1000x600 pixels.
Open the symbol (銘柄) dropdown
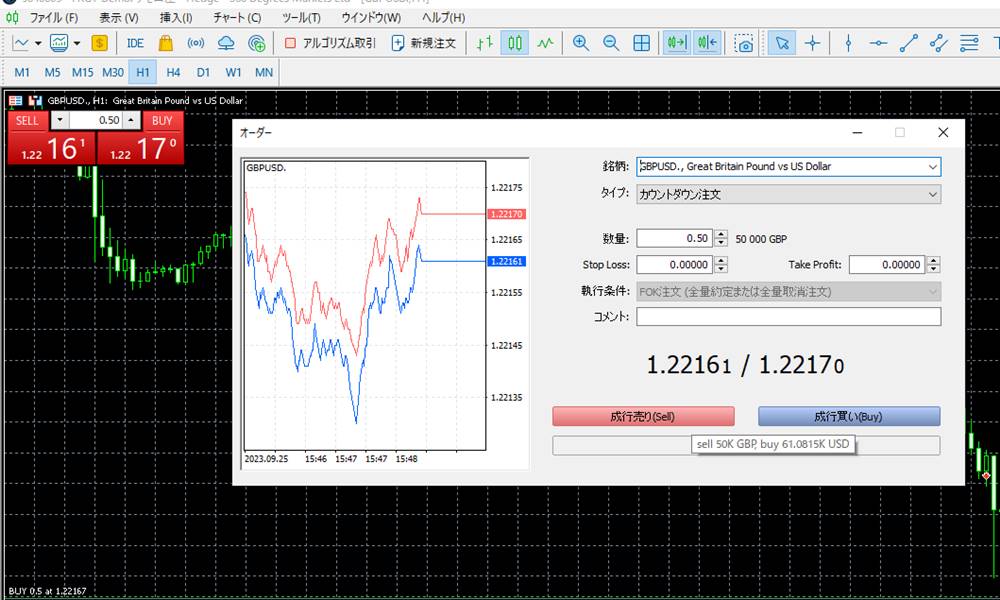point(932,167)
